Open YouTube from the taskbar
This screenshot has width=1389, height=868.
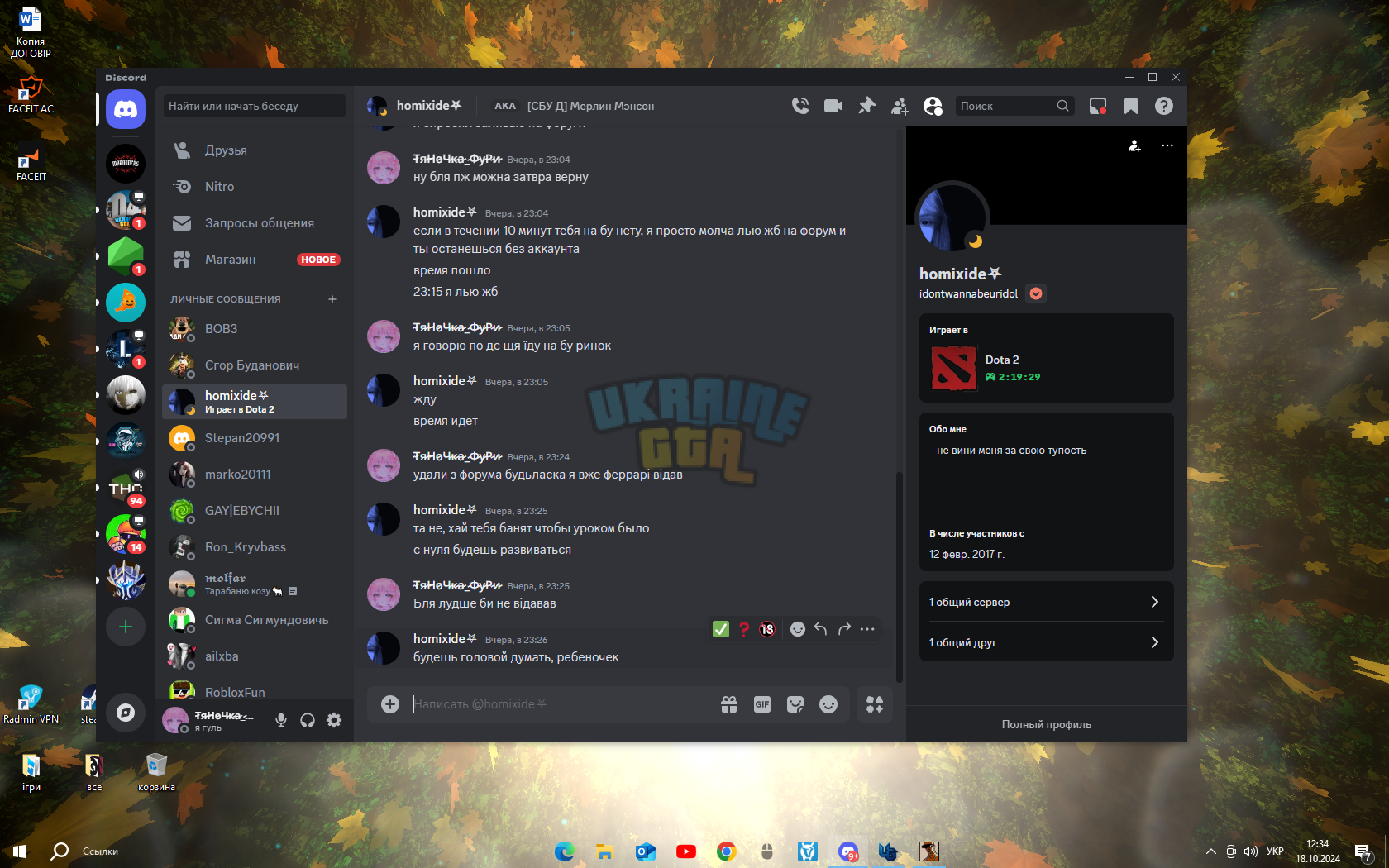pos(686,851)
